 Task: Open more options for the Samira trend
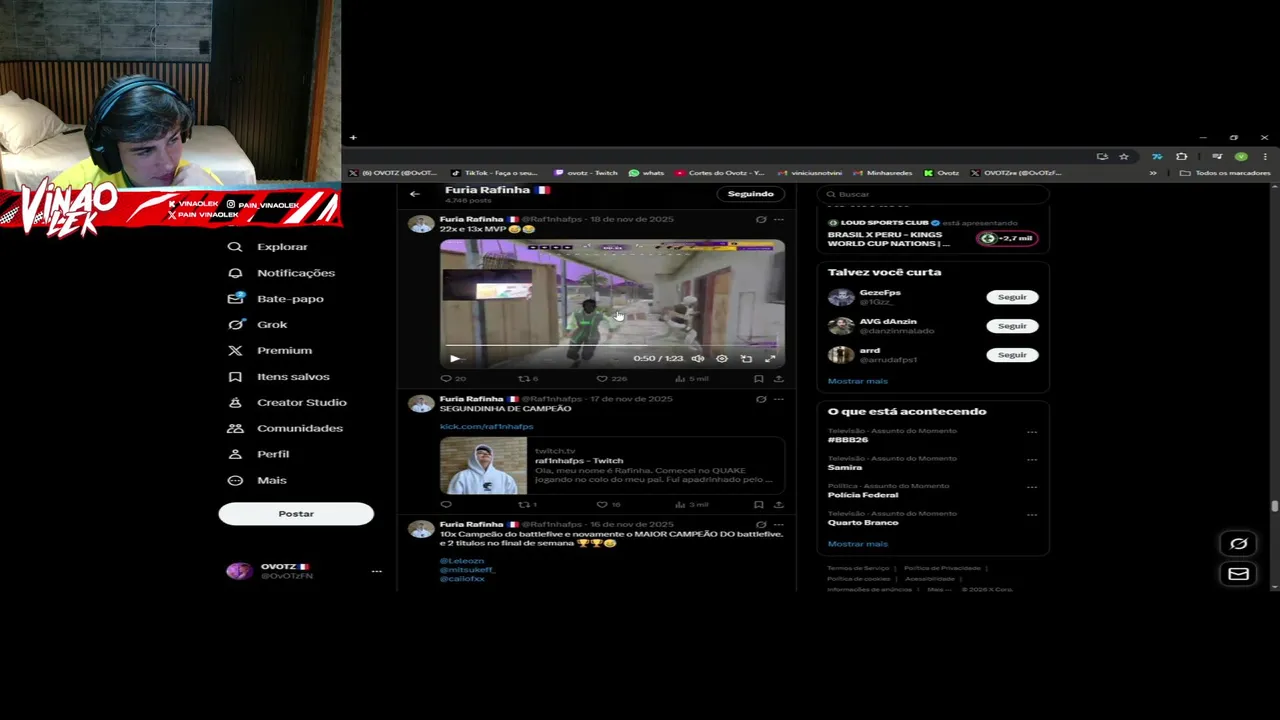pos(1032,460)
